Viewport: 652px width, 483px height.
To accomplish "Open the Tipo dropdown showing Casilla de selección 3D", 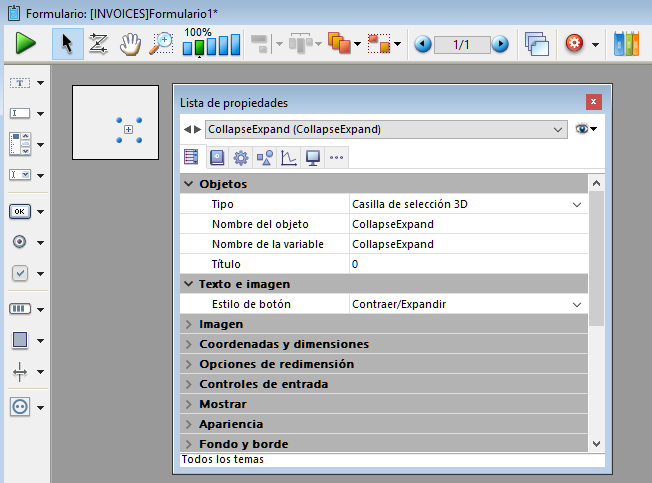I will [576, 204].
